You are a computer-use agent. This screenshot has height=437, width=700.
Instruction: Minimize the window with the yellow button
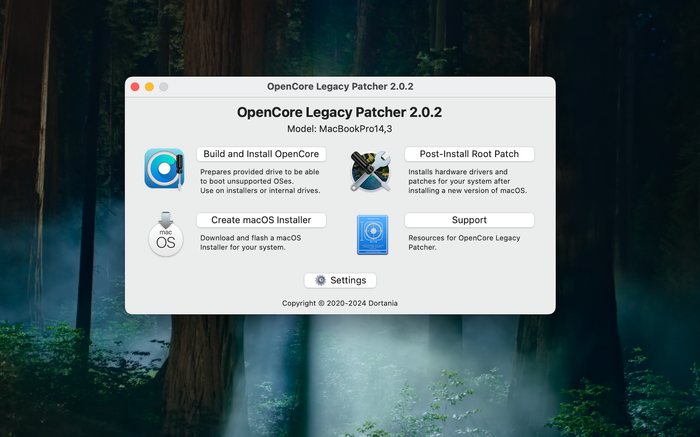pyautogui.click(x=150, y=87)
